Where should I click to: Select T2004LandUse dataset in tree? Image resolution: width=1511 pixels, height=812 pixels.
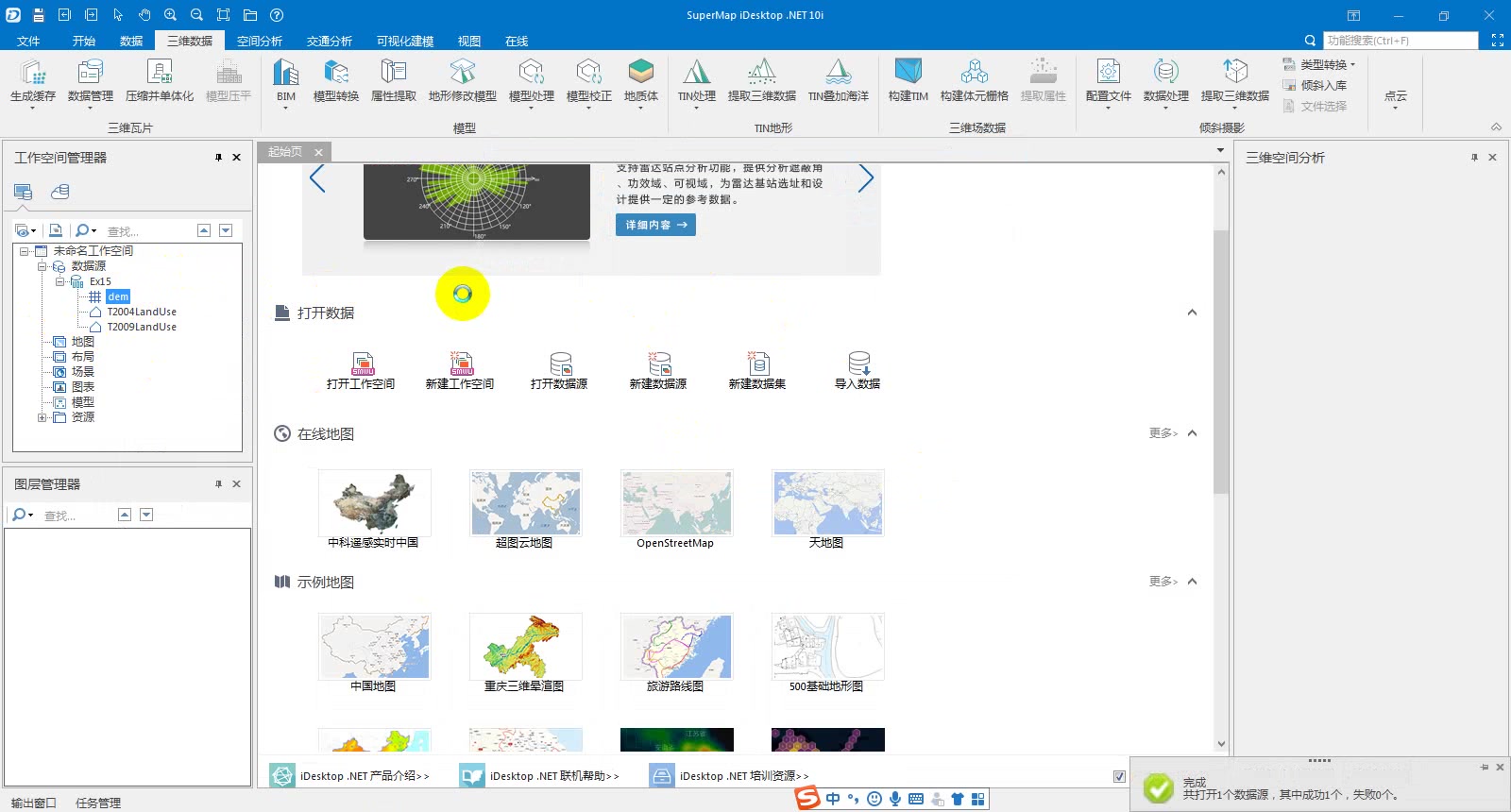142,312
